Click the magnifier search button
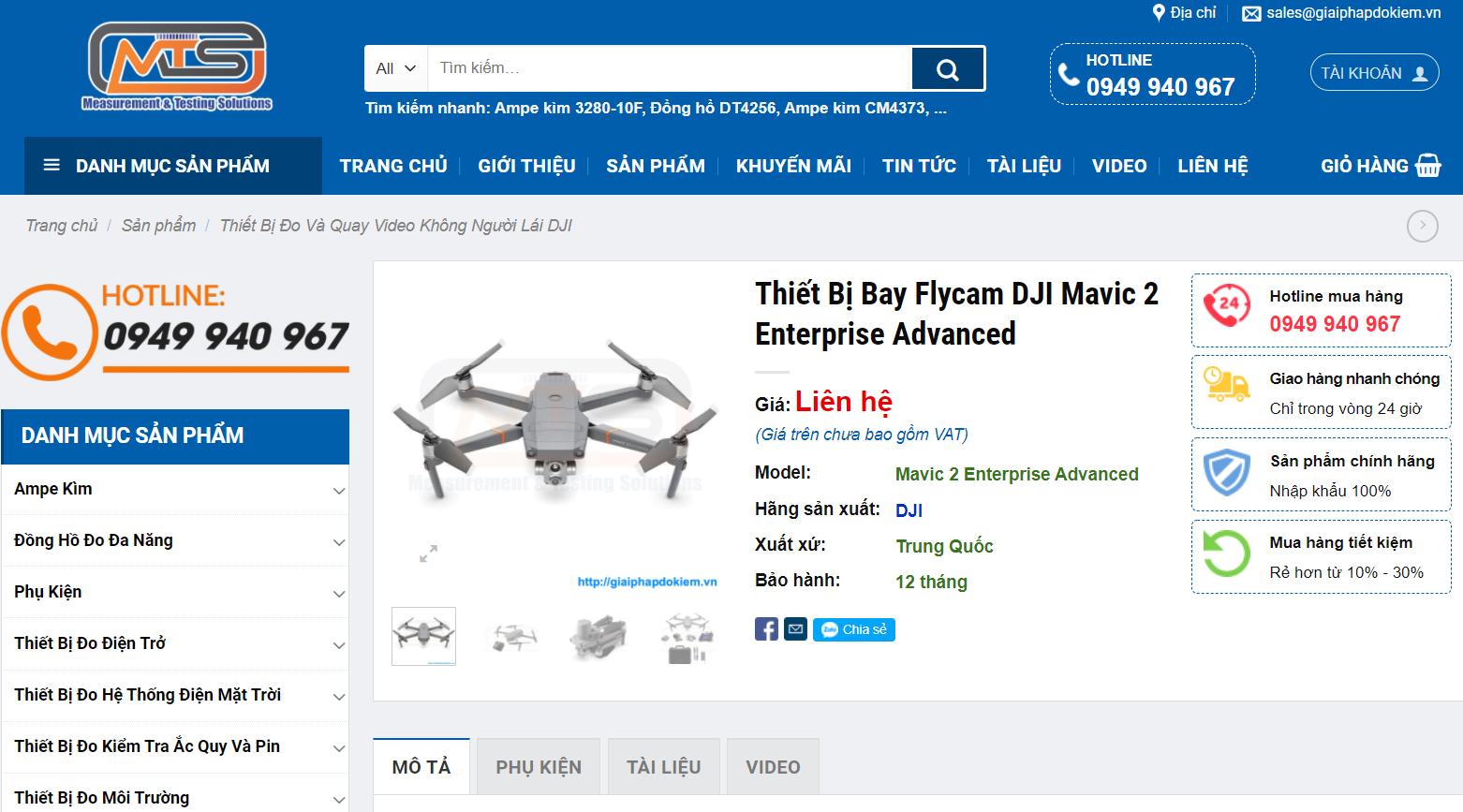 pyautogui.click(x=947, y=69)
